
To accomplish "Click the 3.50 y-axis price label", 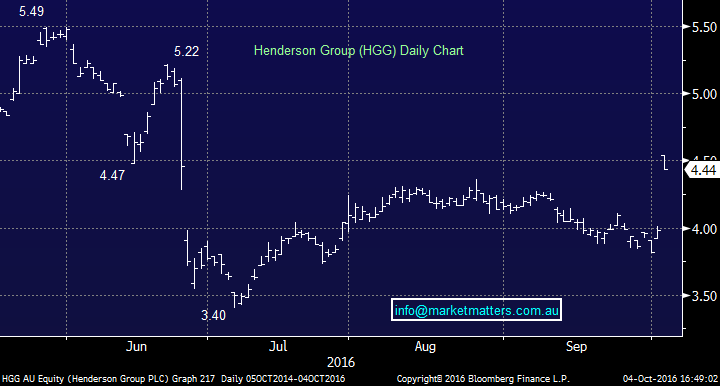I will (704, 296).
